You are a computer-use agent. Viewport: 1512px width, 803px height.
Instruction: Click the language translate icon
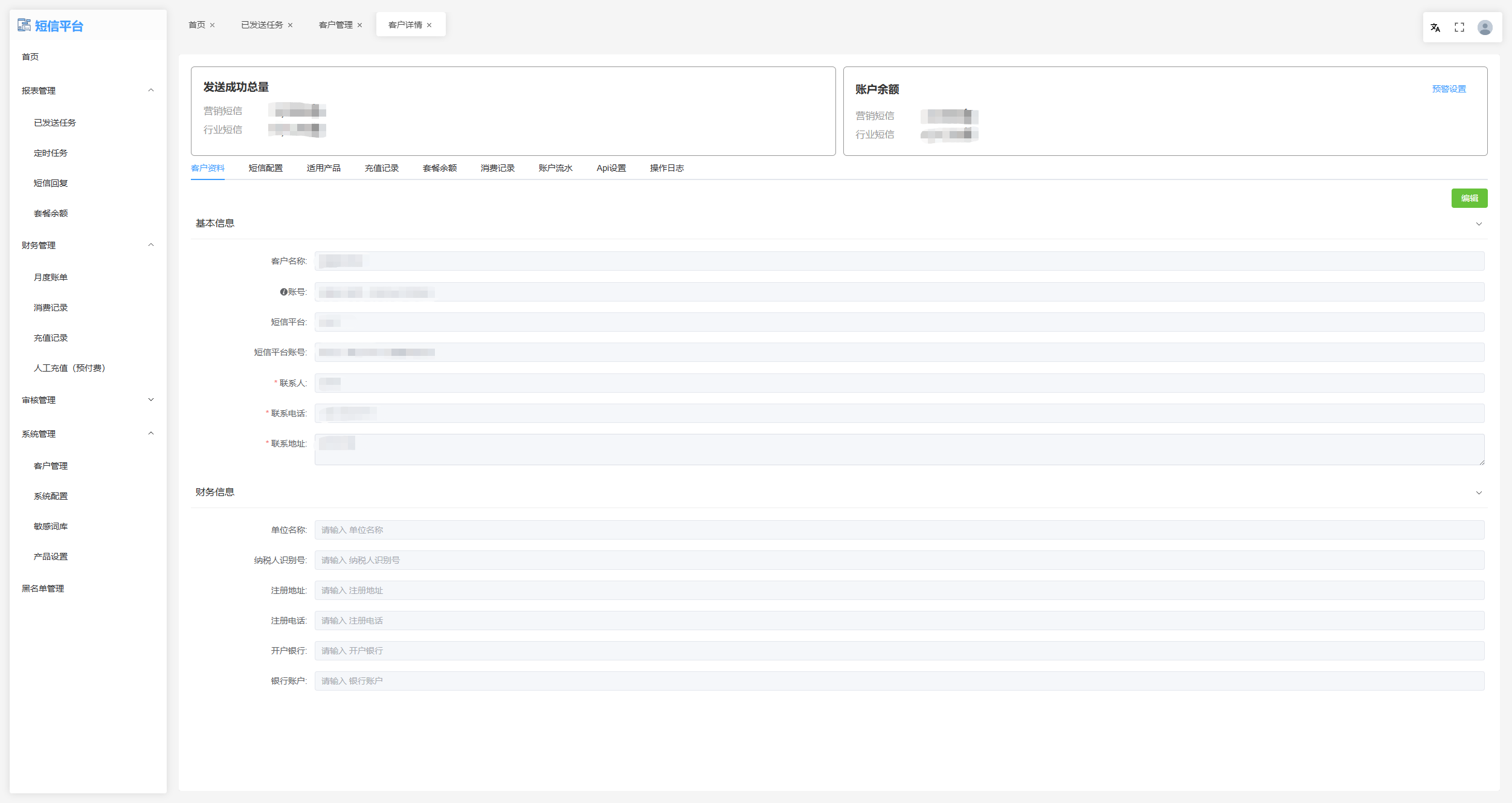click(1435, 27)
